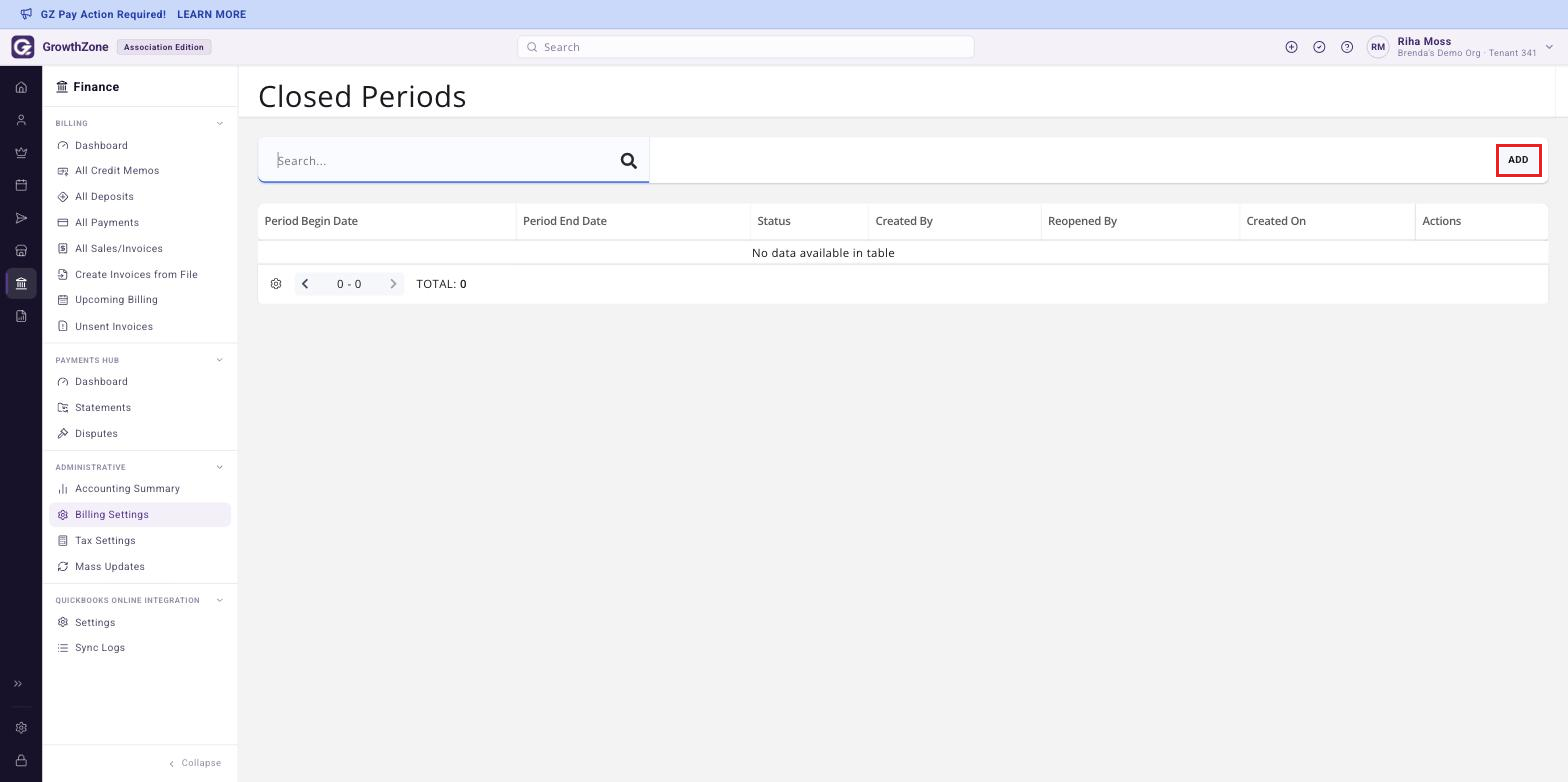Collapse the QuickBooks Online Integration section
The height and width of the screenshot is (782, 1568).
[220, 600]
